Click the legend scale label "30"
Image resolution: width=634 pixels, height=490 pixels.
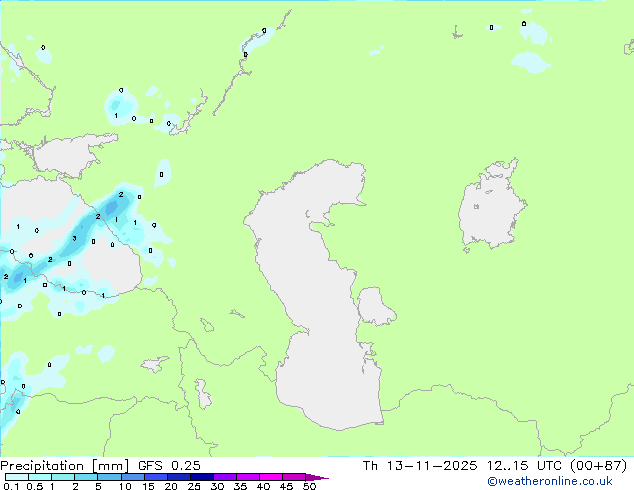pos(217,486)
